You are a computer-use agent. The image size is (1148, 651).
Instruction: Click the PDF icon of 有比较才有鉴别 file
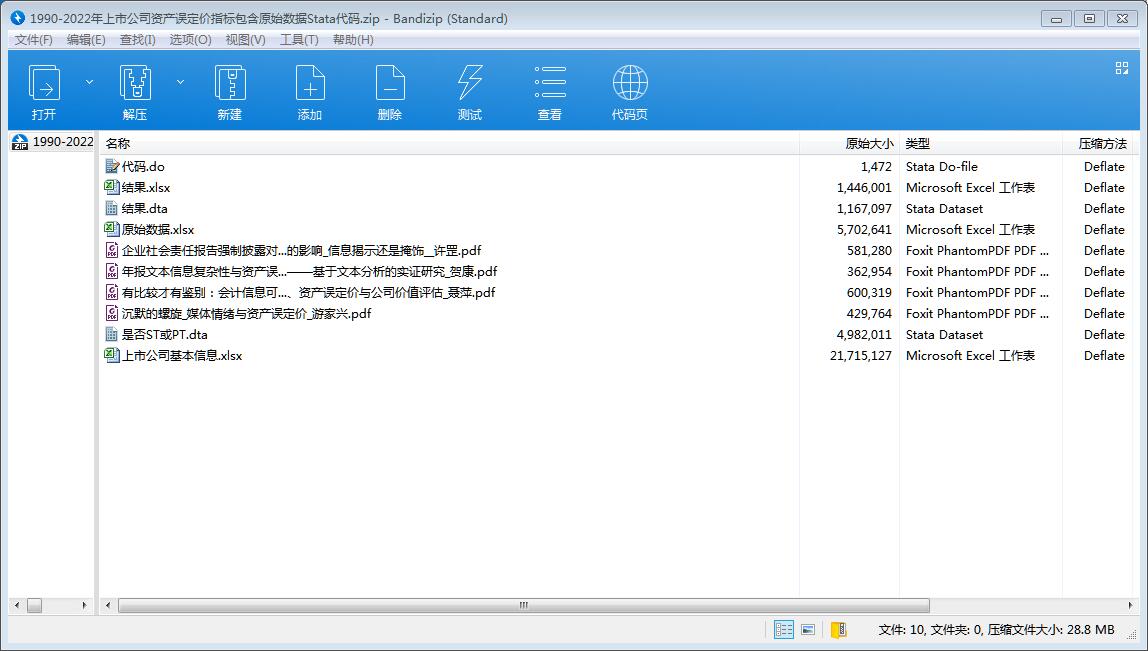pos(112,292)
